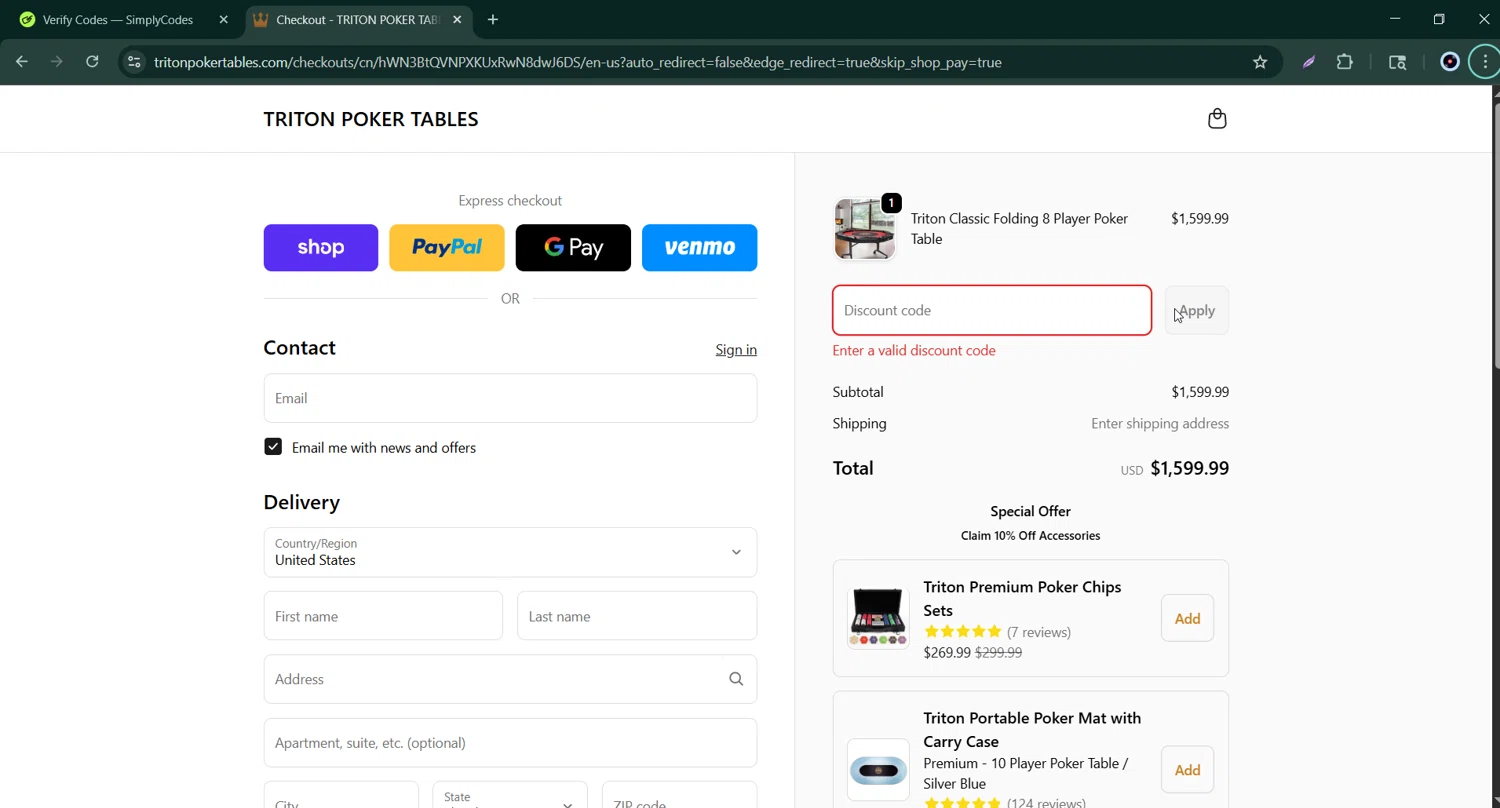Click the browser forward arrow
The width and height of the screenshot is (1500, 808).
(x=57, y=62)
